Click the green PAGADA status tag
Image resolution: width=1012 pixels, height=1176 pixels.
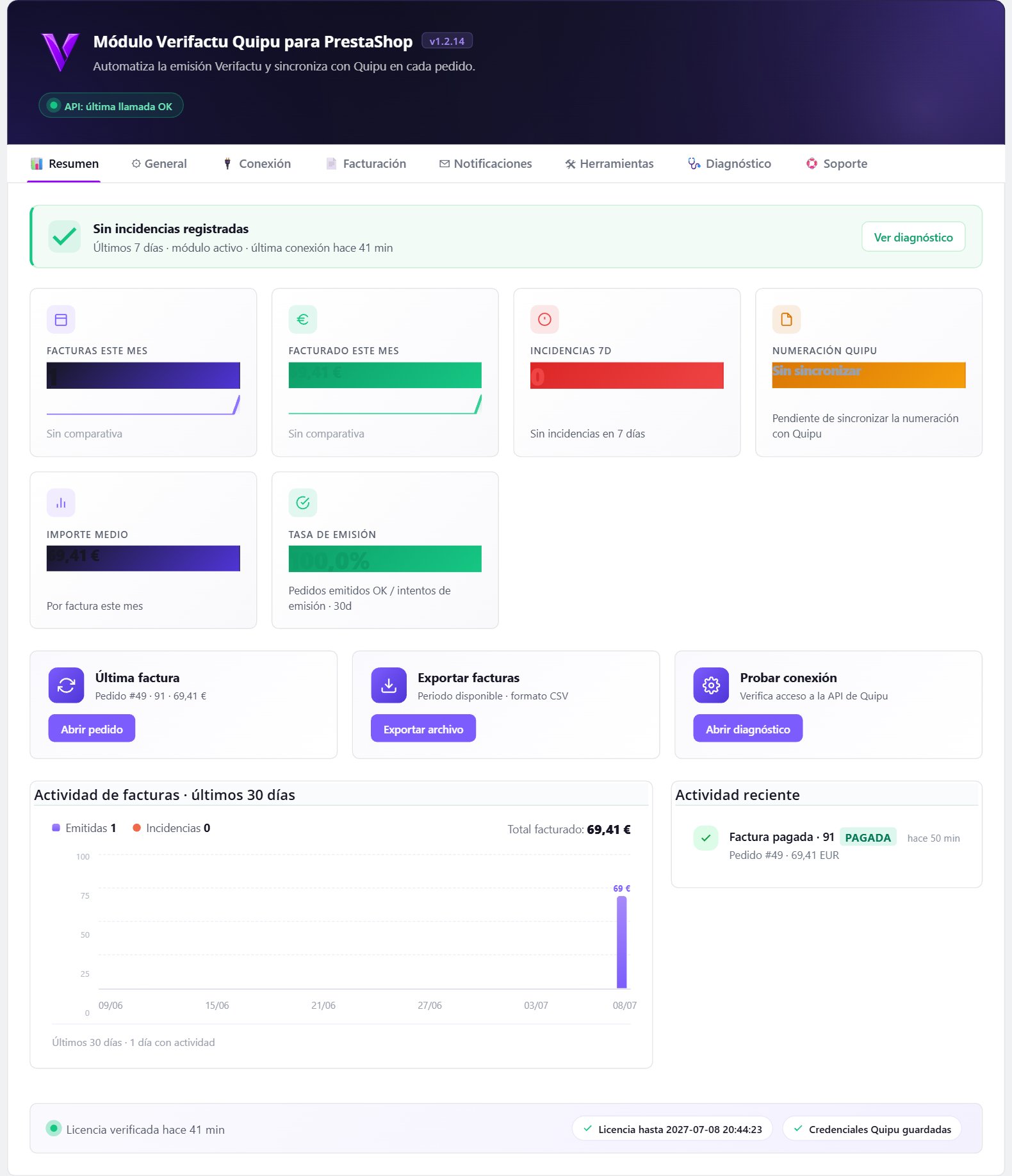pos(868,838)
